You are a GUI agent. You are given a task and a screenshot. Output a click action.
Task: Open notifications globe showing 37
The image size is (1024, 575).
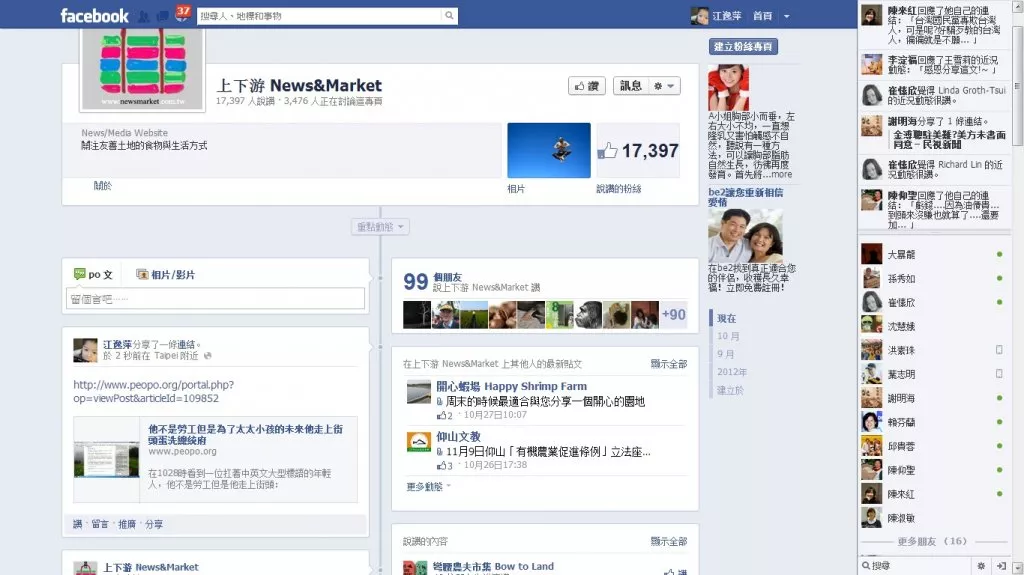[182, 13]
